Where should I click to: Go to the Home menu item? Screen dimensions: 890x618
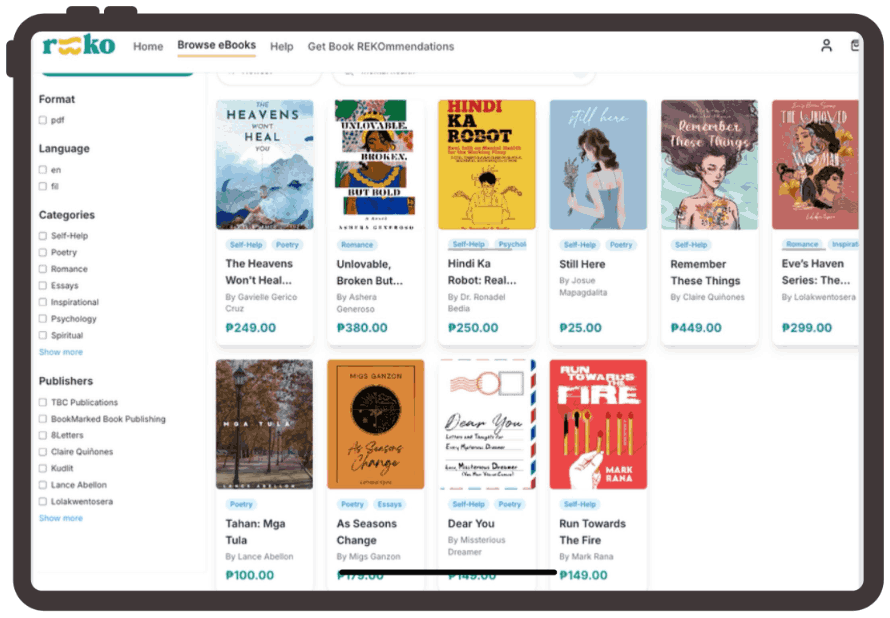click(x=148, y=47)
